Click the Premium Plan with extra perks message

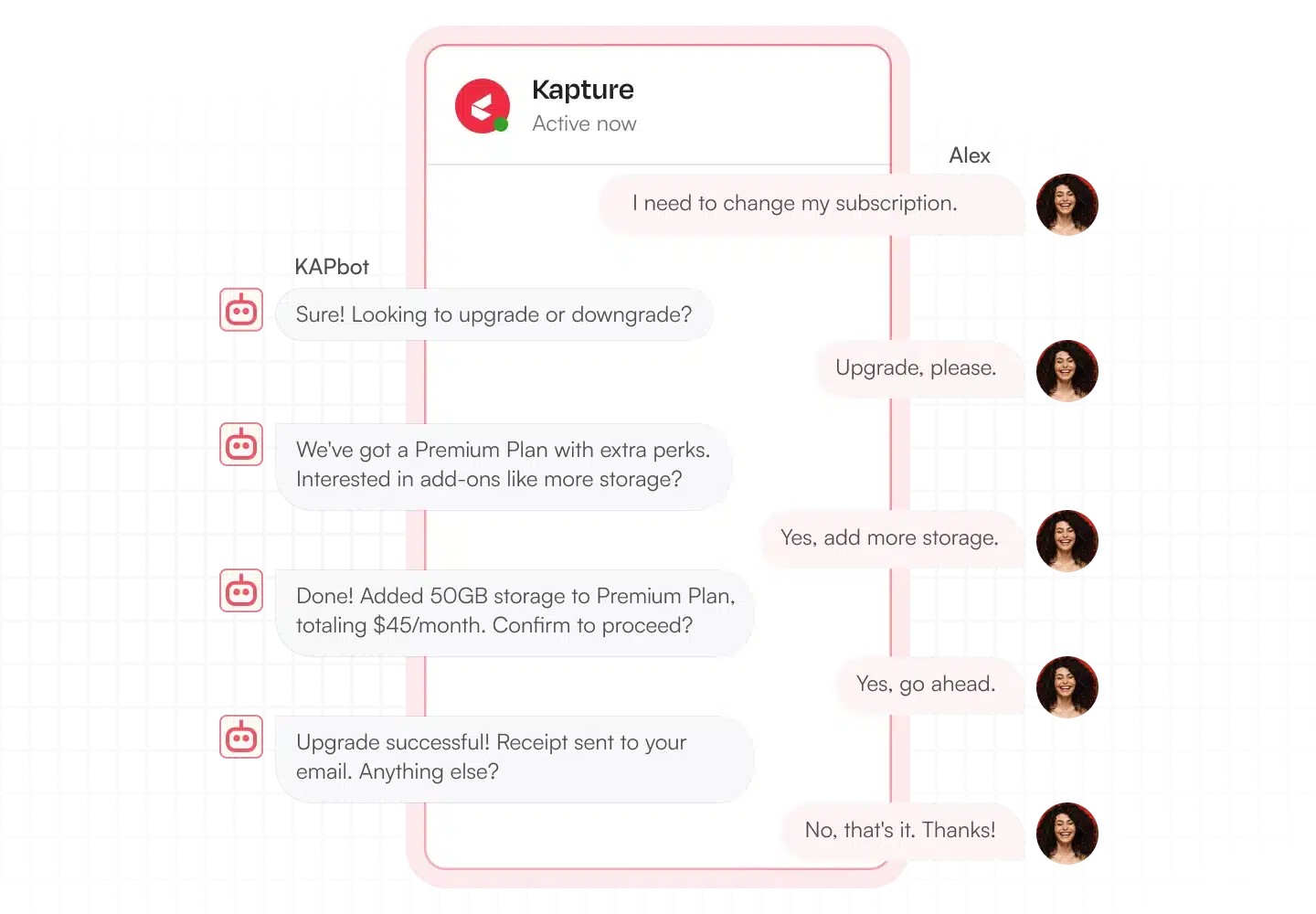504,465
